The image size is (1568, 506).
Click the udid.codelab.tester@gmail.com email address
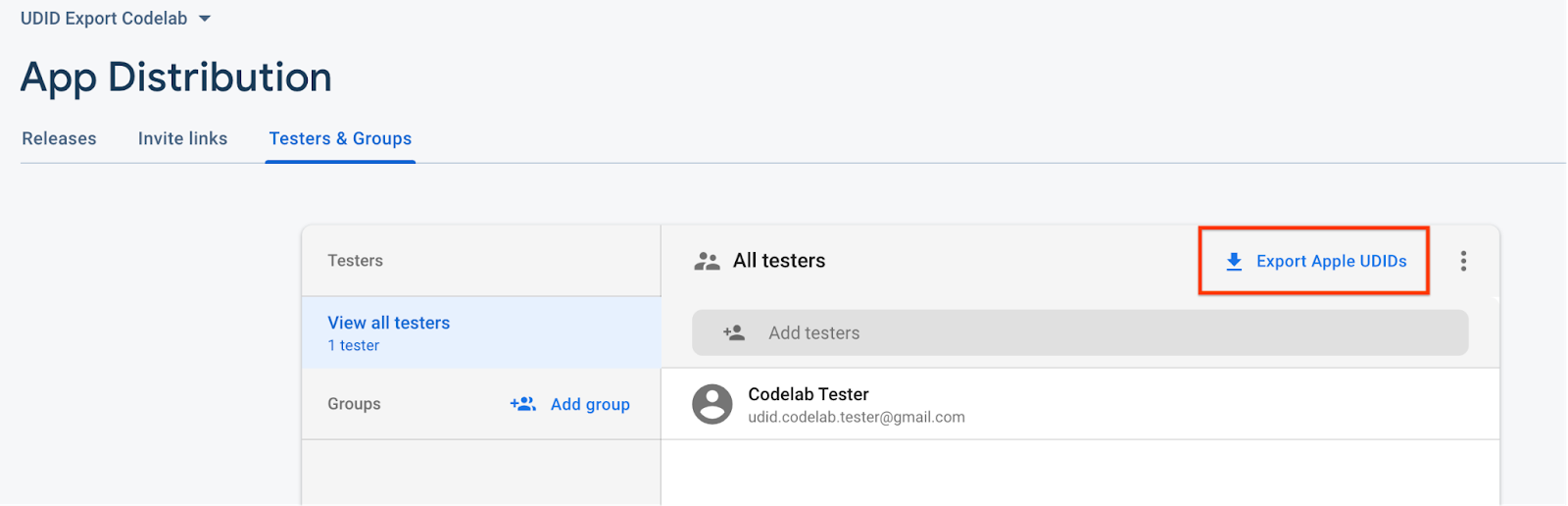point(856,417)
